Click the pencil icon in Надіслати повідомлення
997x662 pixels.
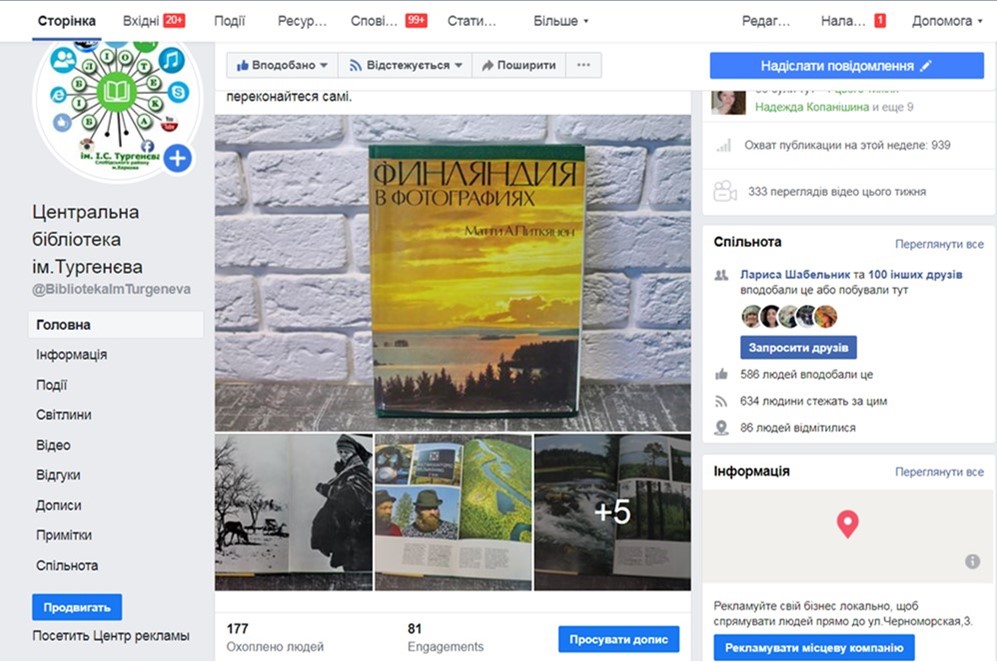click(926, 66)
